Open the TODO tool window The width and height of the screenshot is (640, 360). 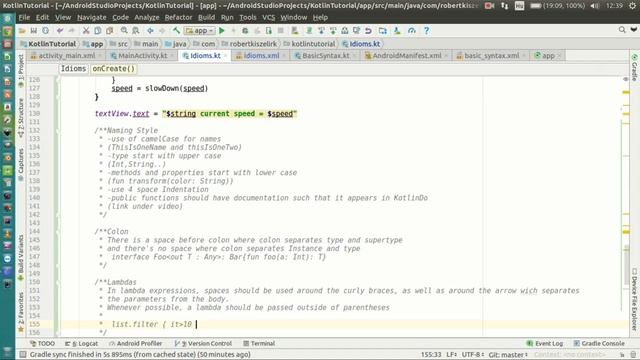tap(42, 343)
